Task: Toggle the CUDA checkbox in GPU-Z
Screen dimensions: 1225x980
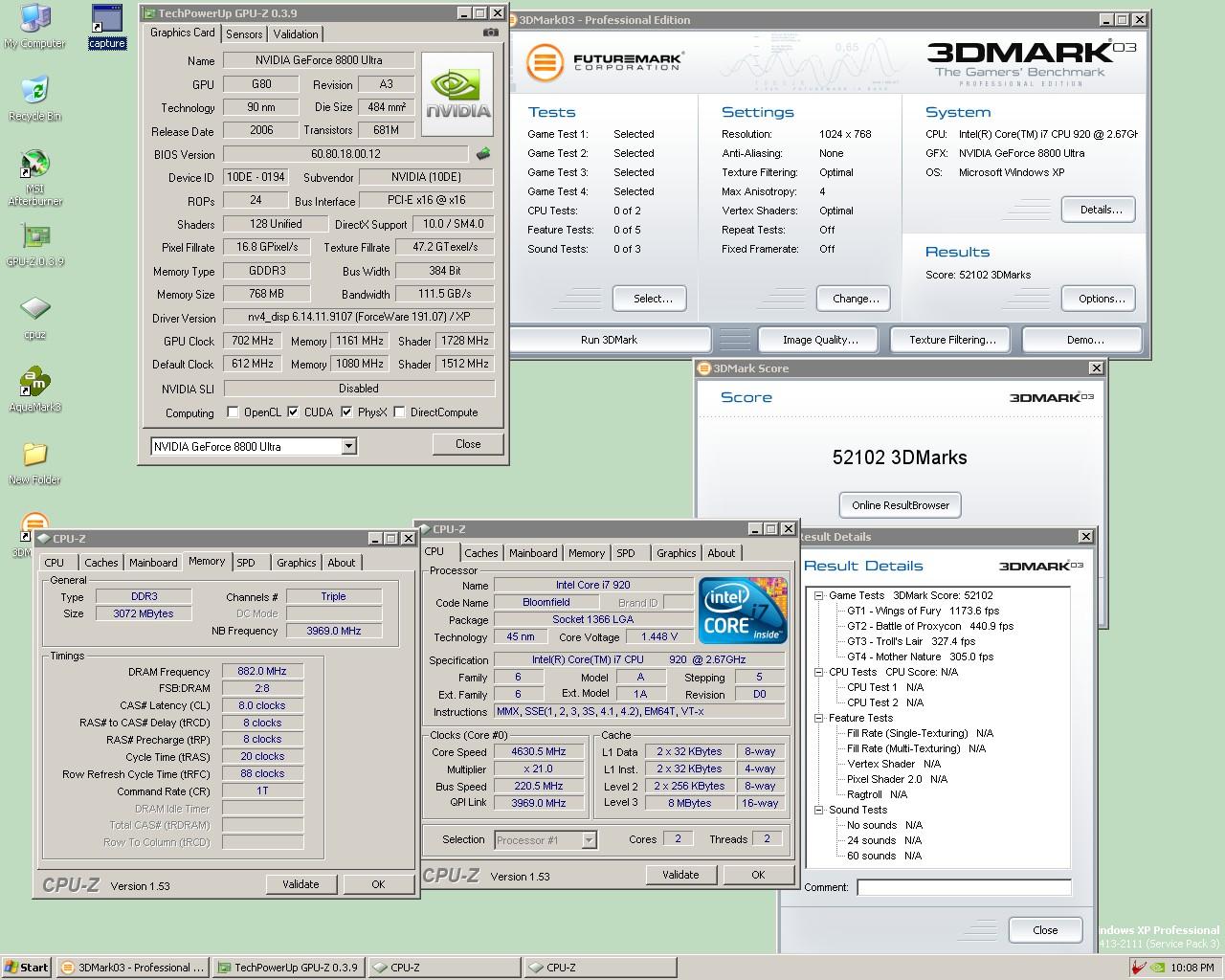Action: (293, 412)
